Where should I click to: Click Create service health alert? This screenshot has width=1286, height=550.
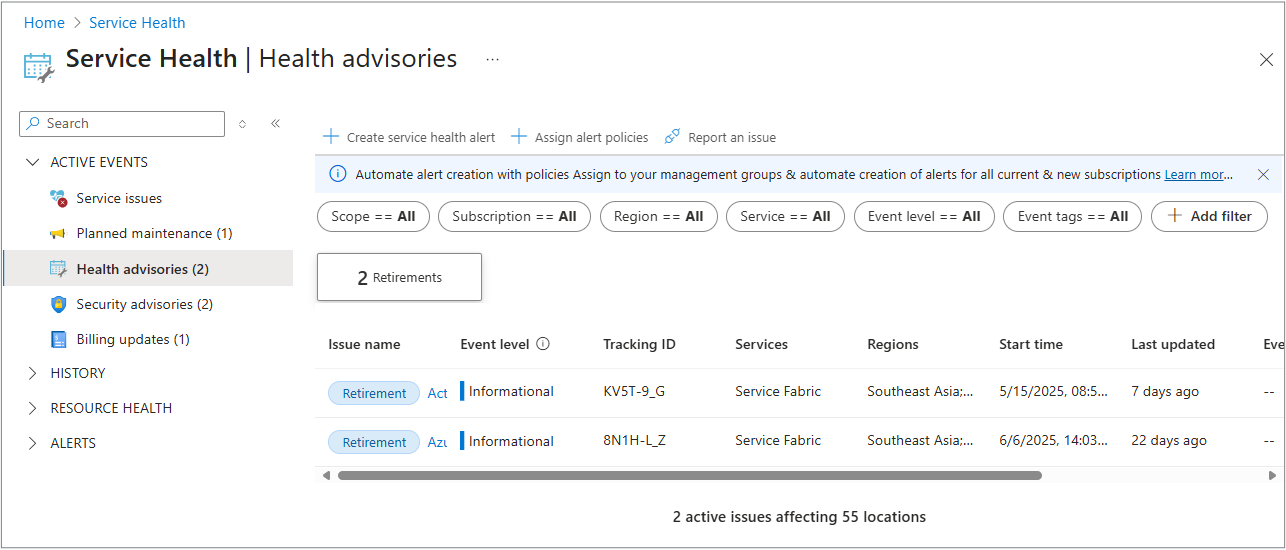pyautogui.click(x=409, y=137)
